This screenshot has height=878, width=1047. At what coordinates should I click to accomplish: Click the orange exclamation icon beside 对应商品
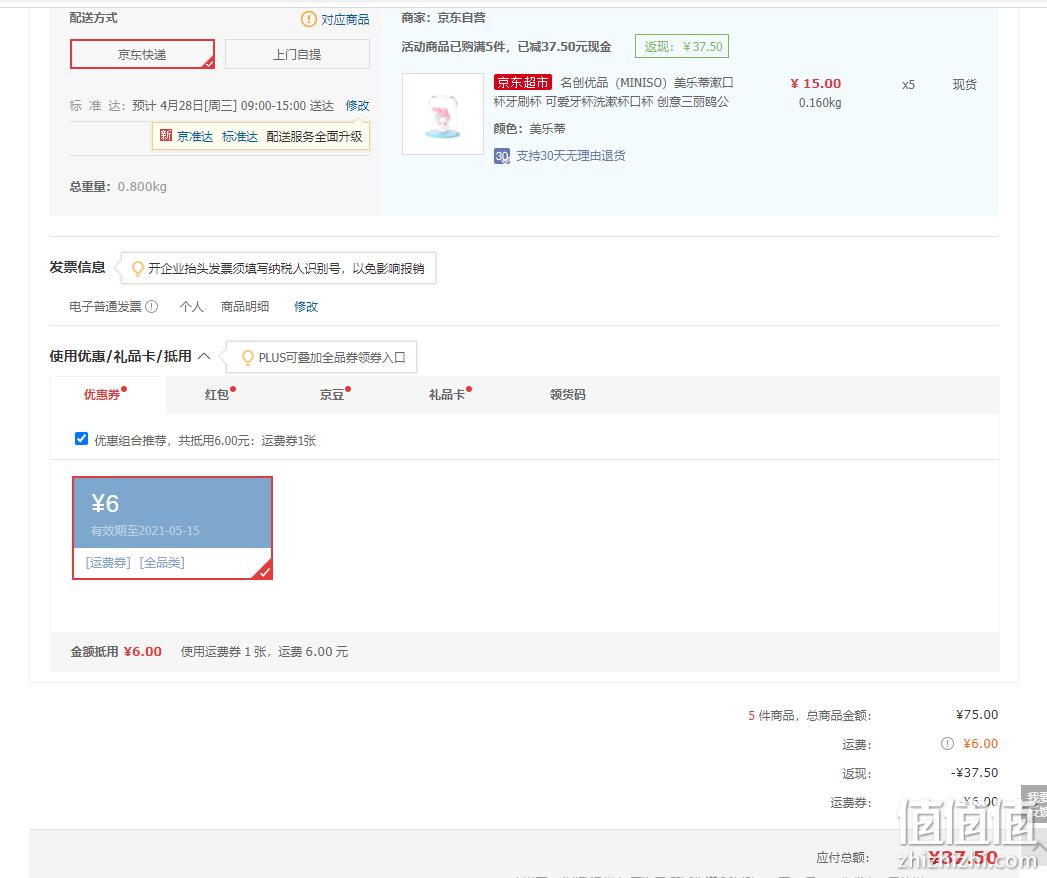[308, 19]
